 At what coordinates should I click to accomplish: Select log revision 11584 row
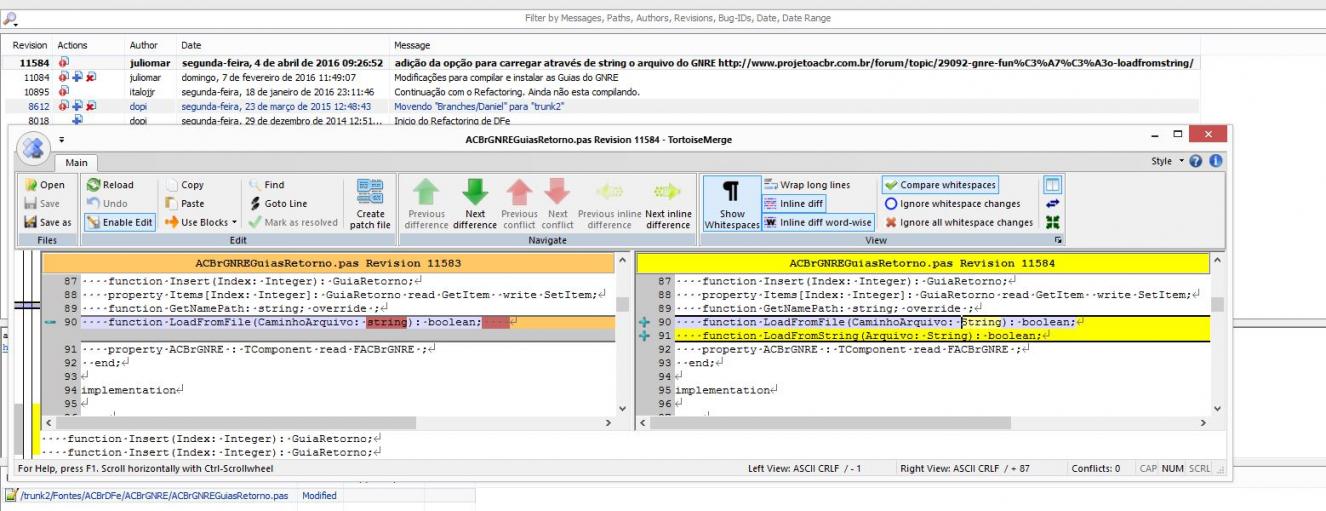pyautogui.click(x=663, y=62)
